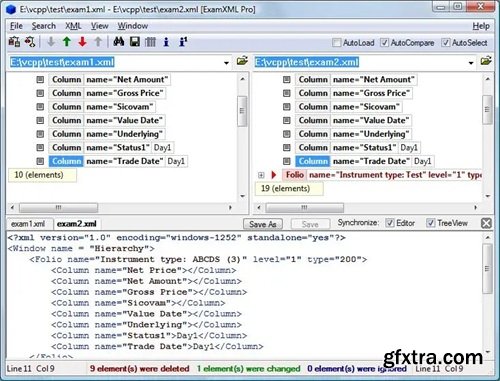
Task: Click node icon beside left Gross Price column
Action: [40, 93]
